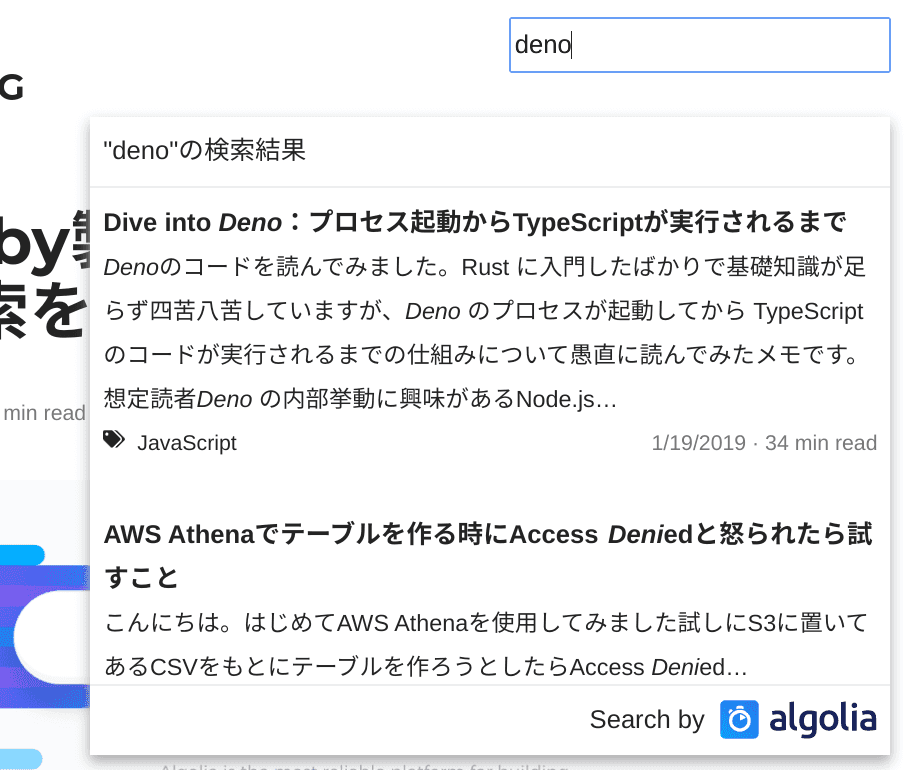Click the tag icon beside JavaScript

(x=114, y=440)
